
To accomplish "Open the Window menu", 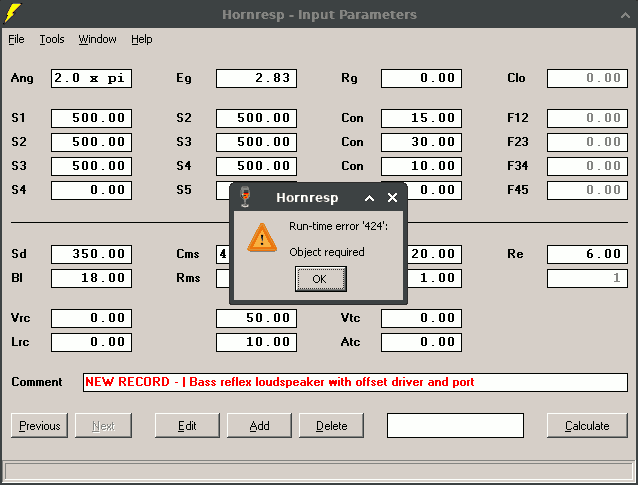I will tap(97, 39).
